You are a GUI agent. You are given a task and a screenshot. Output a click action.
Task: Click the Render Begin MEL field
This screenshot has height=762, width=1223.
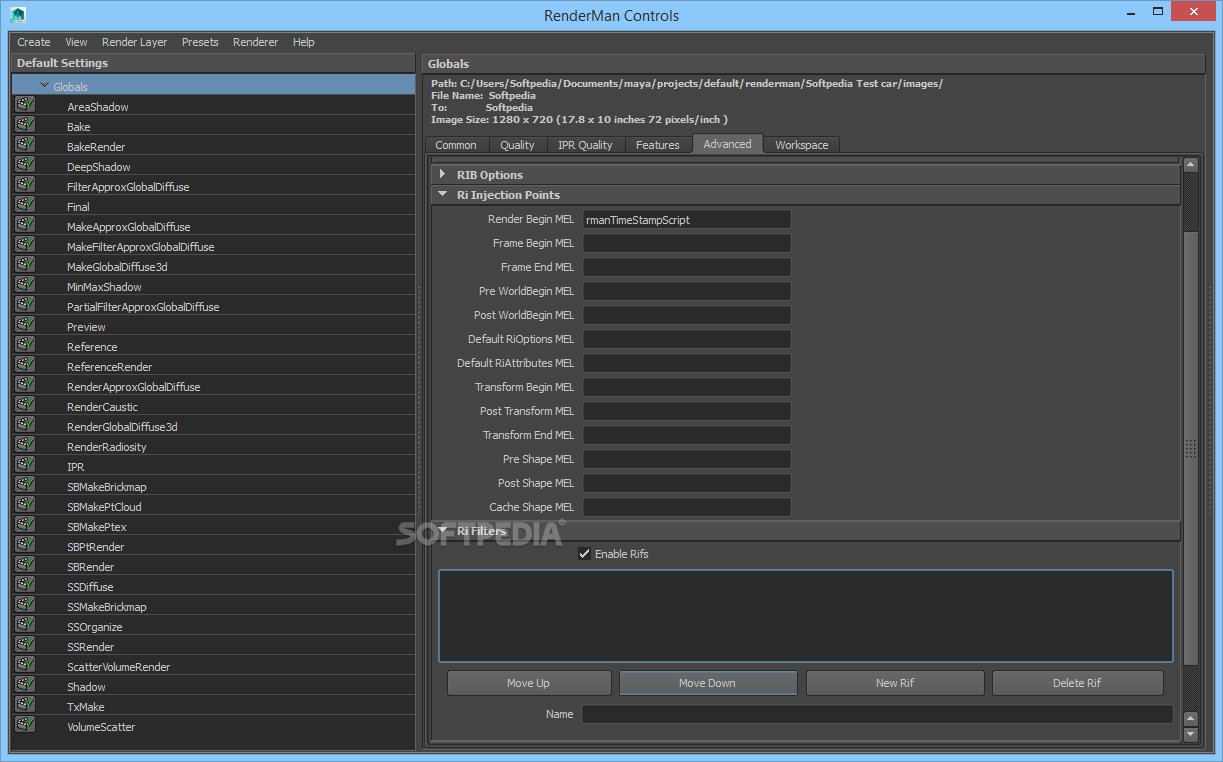(687, 219)
